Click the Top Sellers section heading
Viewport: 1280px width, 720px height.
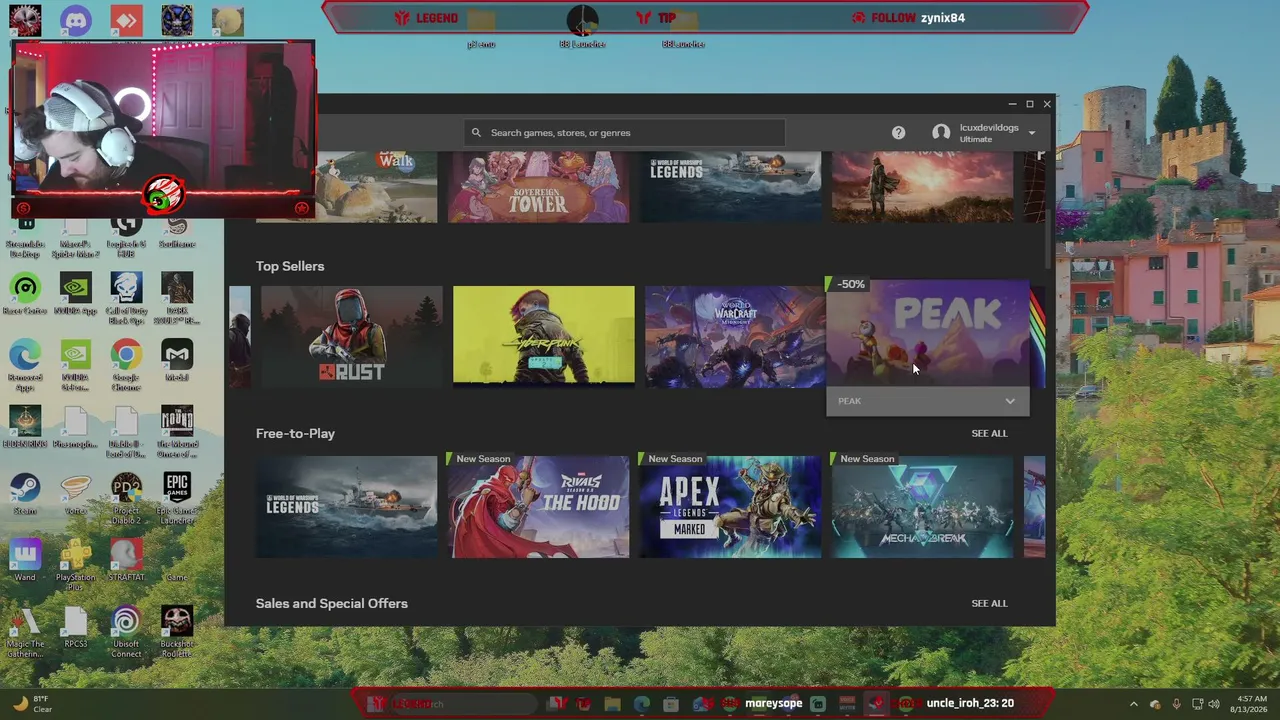(x=290, y=266)
